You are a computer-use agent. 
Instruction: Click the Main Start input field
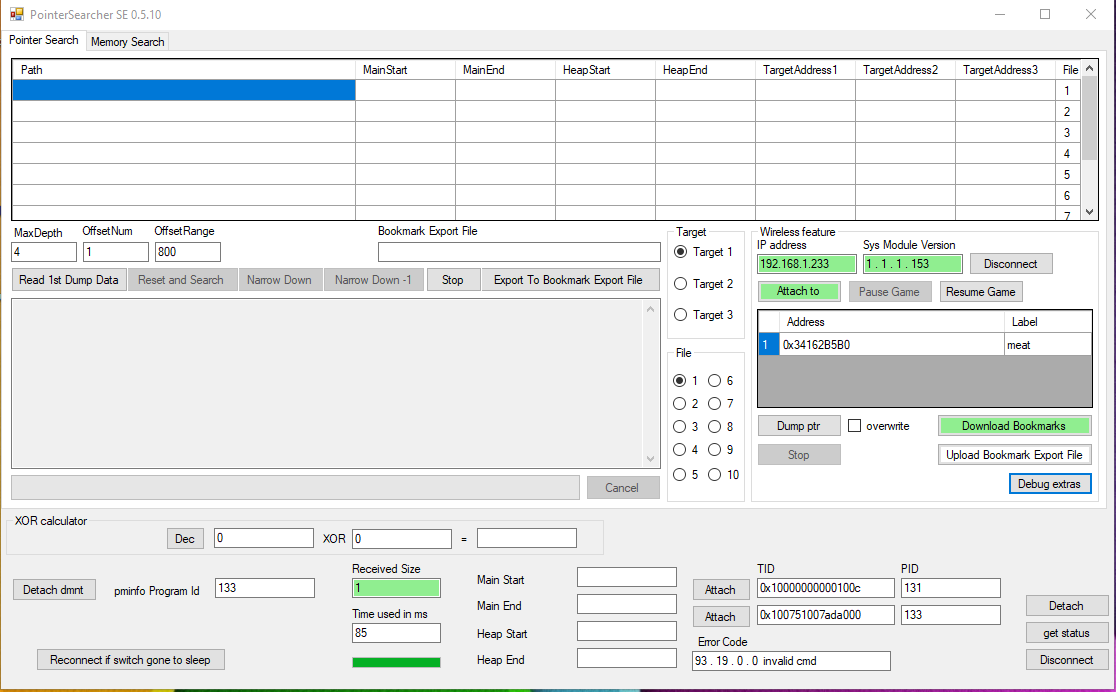[627, 577]
